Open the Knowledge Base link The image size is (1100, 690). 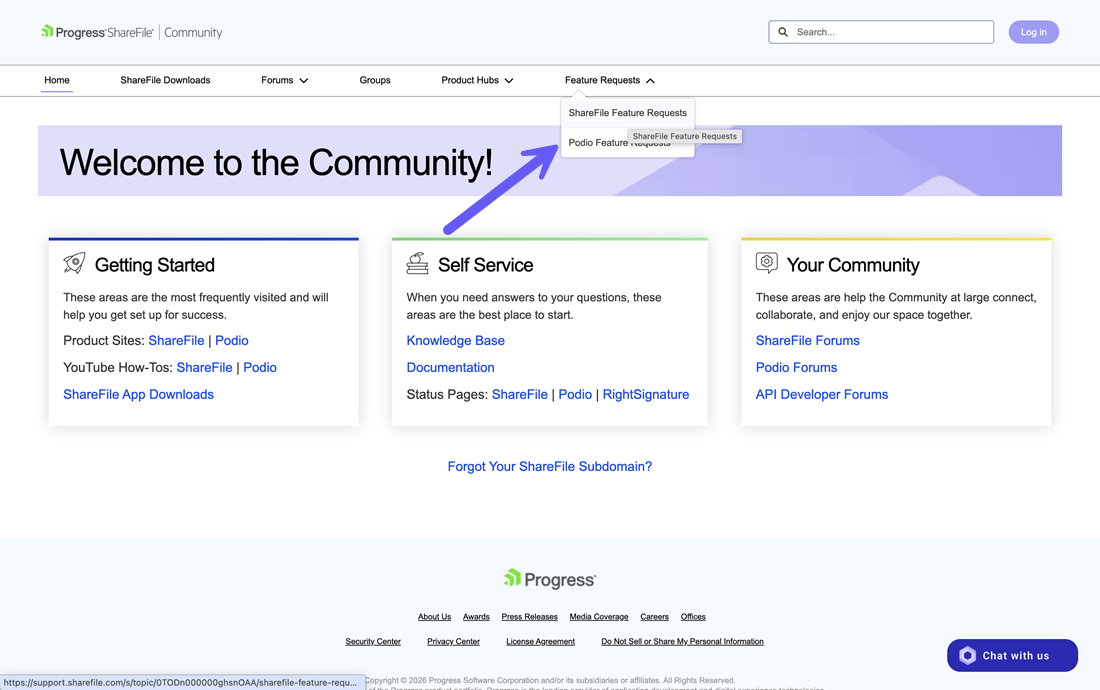[455, 340]
